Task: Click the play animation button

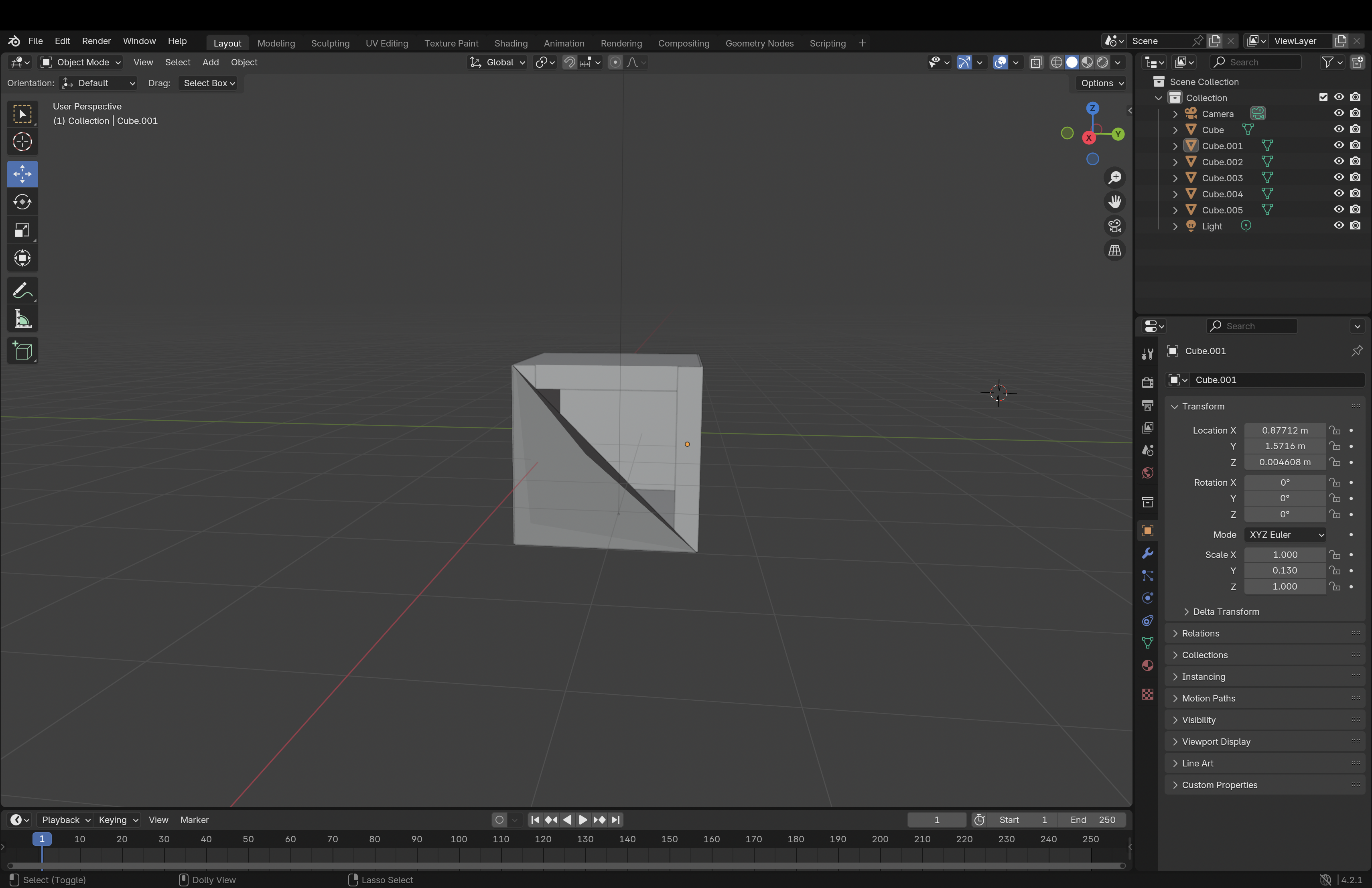Action: point(583,819)
